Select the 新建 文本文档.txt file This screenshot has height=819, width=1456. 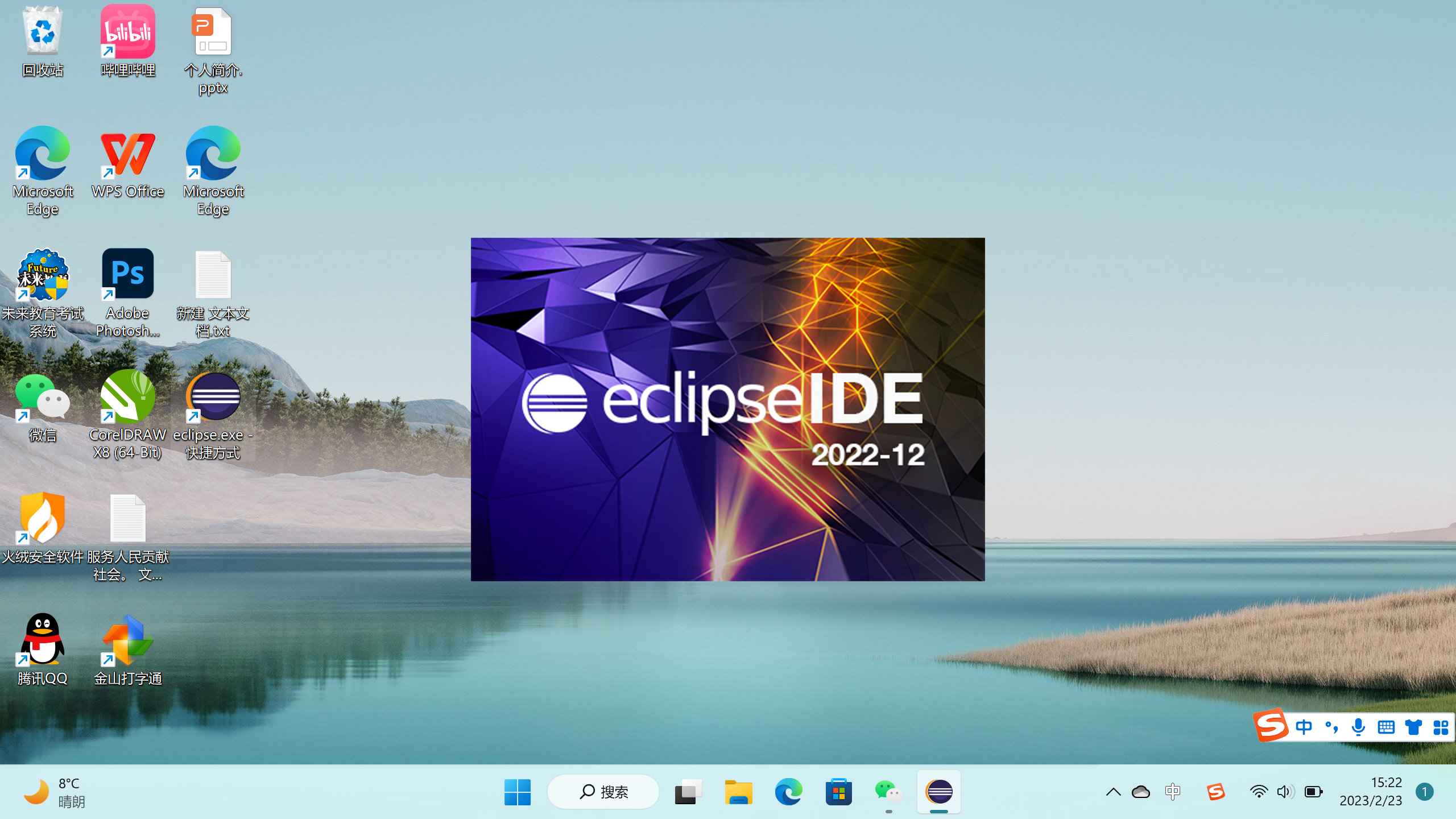[213, 293]
